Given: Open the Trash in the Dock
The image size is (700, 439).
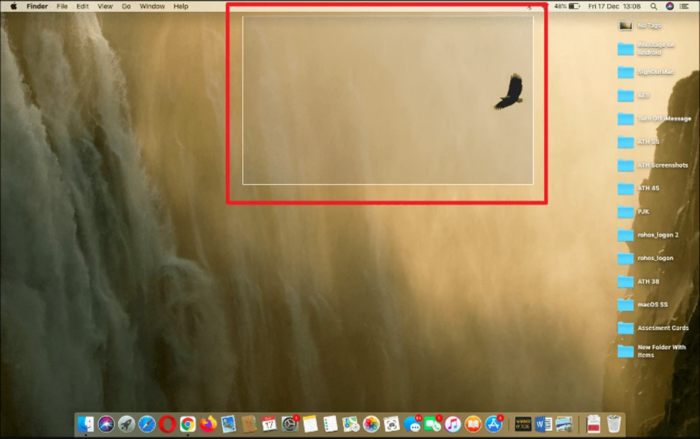Looking at the screenshot, I should pos(614,424).
